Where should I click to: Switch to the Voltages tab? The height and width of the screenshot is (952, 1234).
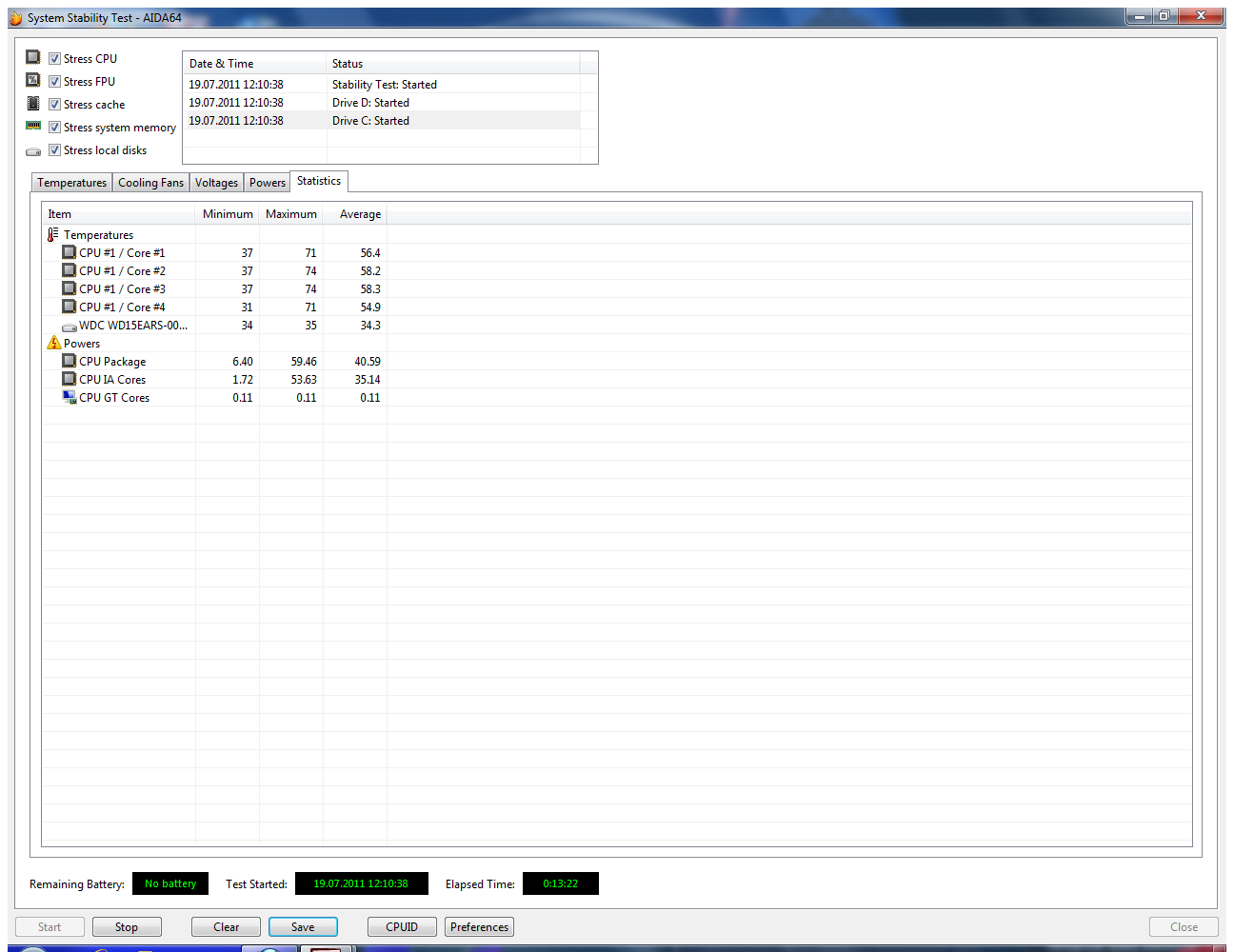216,183
